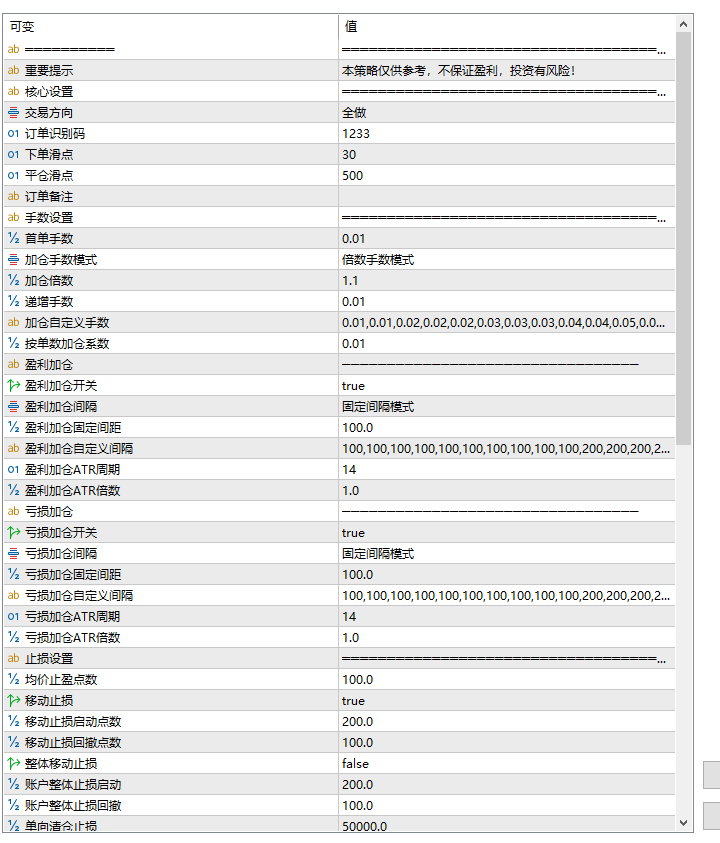Click the double icon beside 盈利加仓固定间距
The height and width of the screenshot is (843, 720).
click(13, 427)
